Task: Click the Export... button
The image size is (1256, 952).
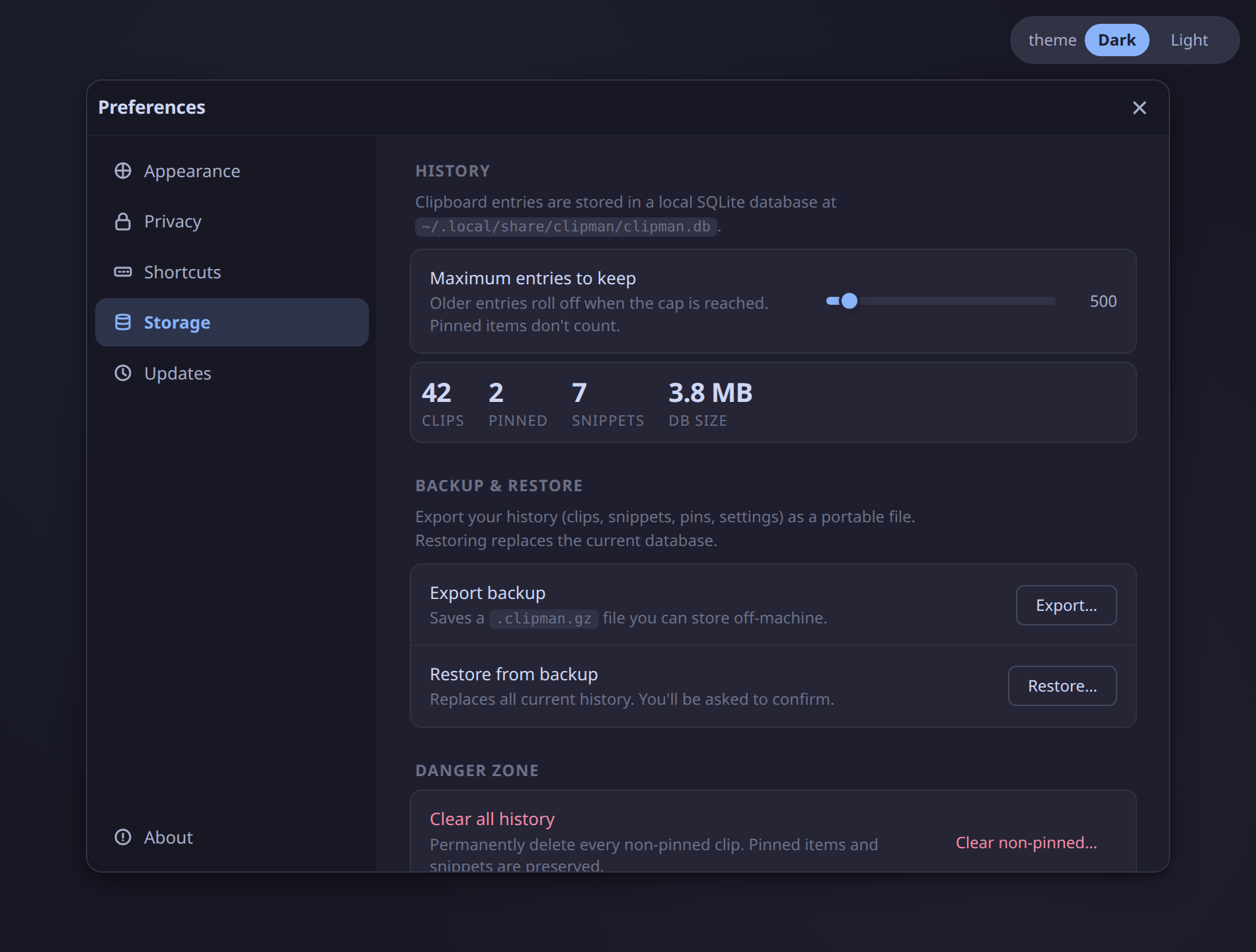Action: coord(1066,605)
